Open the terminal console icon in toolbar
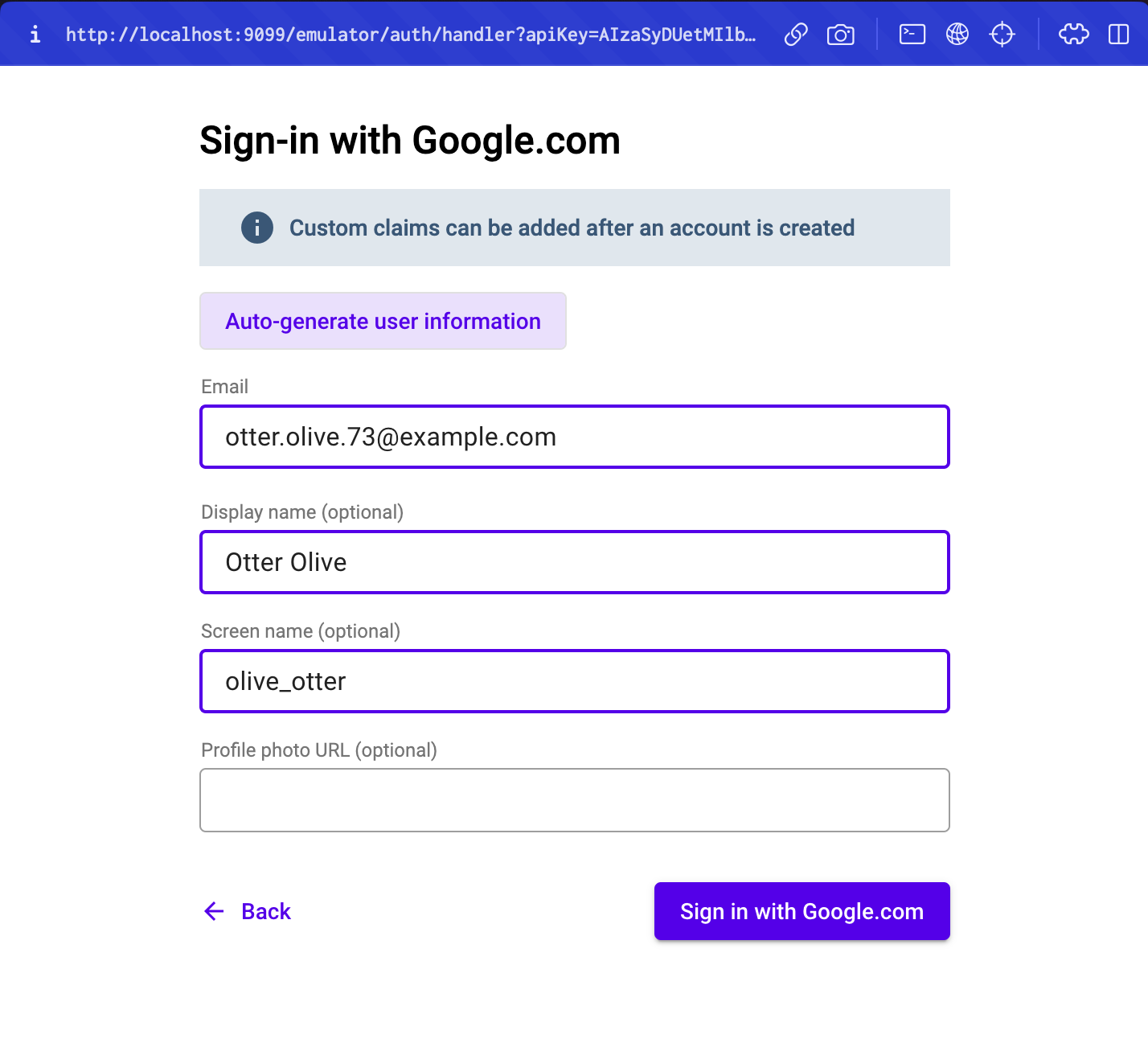The height and width of the screenshot is (1039, 1148). (912, 35)
